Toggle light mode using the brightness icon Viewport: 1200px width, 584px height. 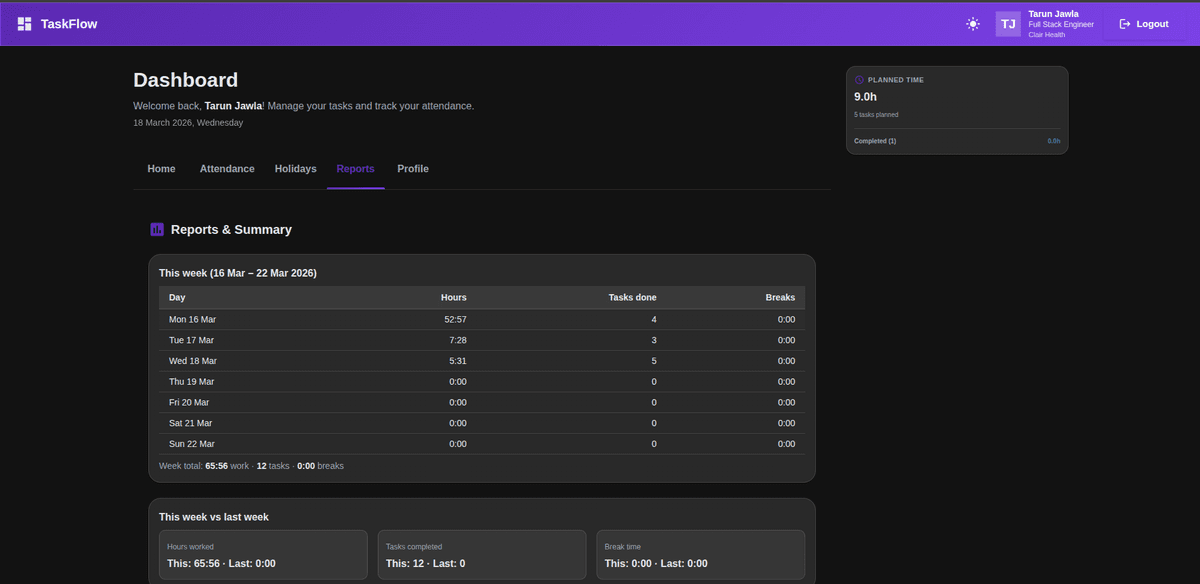[x=972, y=23]
